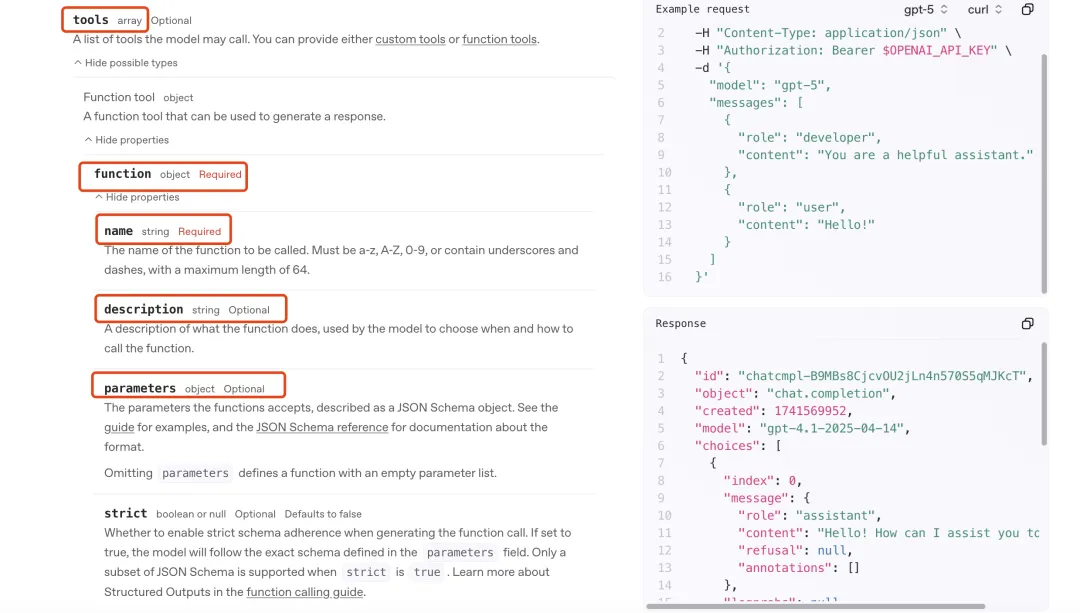Open the curl language dropdown
The width and height of the screenshot is (1080, 613).
[984, 10]
